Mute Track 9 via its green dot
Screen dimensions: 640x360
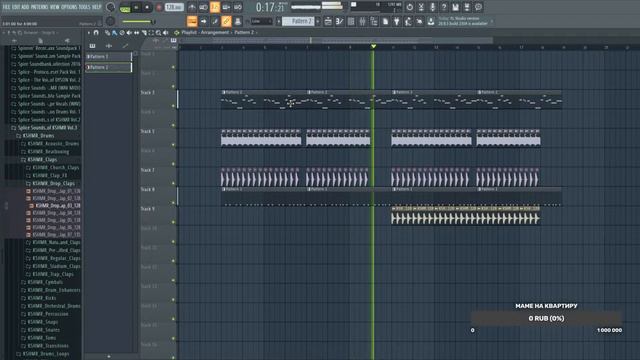click(x=173, y=222)
